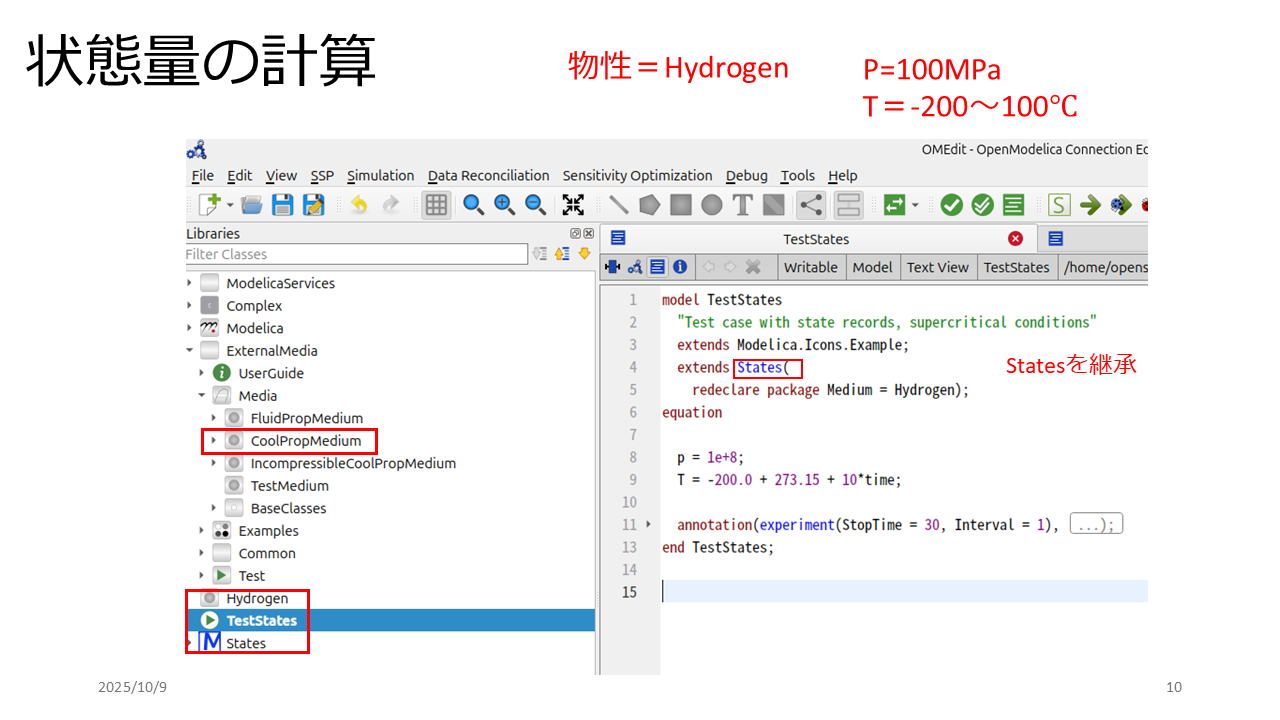
Task: Select the Ellipse shape tool
Action: 711,205
